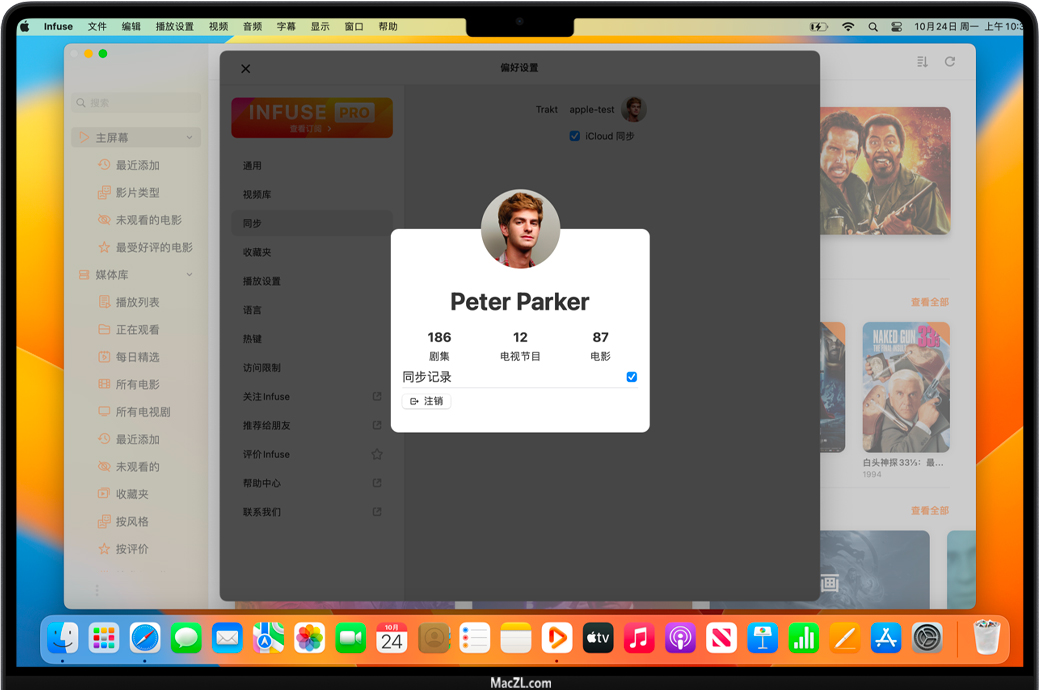Click star icon next to 评价 Infuse
Screen dimensions: 1040x690
377,454
